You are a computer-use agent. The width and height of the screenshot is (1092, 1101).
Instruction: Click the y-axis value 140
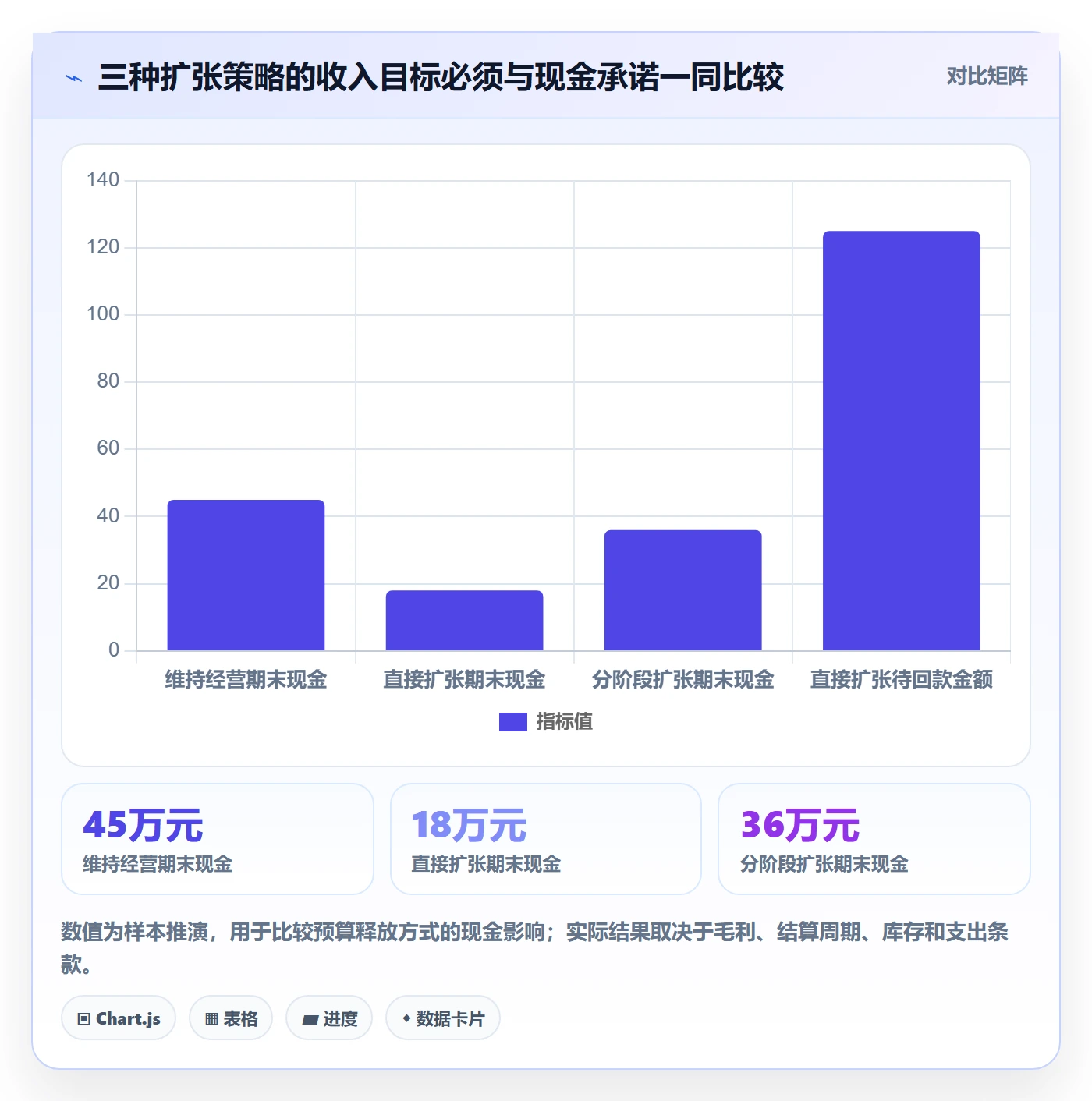click(103, 180)
